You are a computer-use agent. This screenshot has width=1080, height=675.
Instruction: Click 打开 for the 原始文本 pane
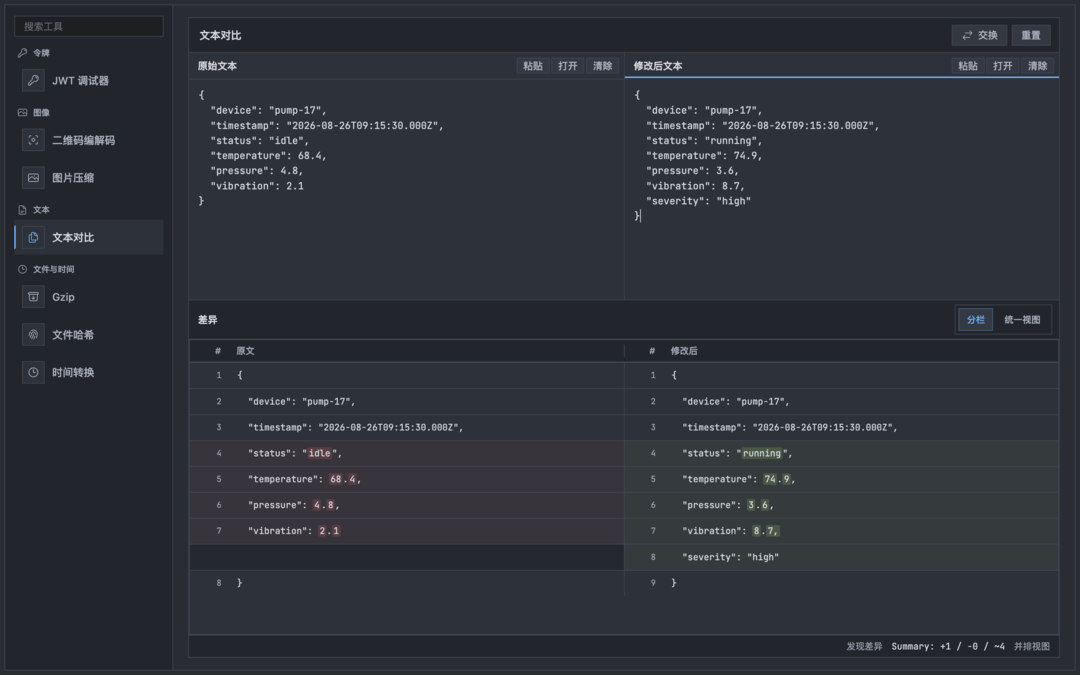tap(568, 66)
